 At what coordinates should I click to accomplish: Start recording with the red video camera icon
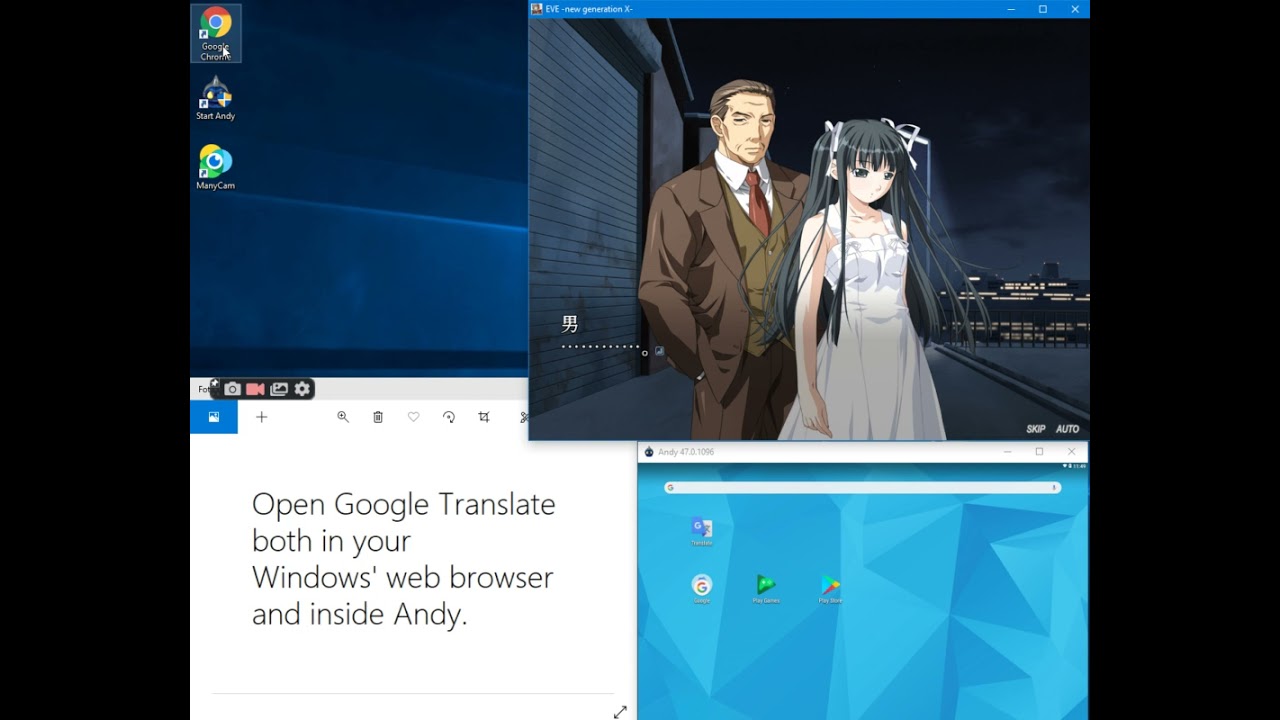(255, 389)
